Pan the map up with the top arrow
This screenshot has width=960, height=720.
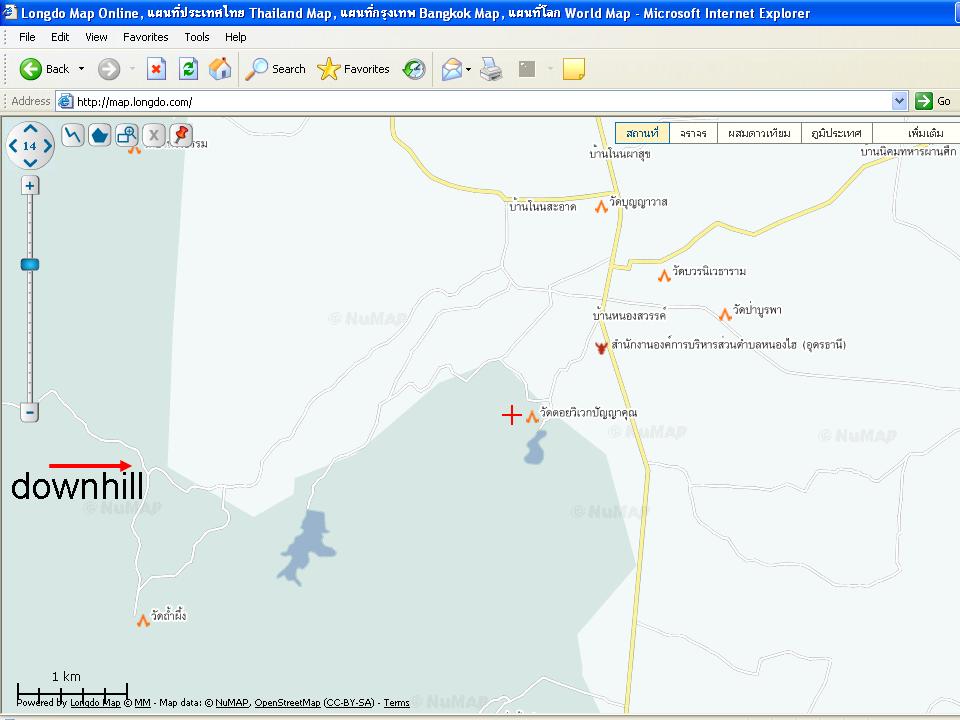pyautogui.click(x=30, y=129)
